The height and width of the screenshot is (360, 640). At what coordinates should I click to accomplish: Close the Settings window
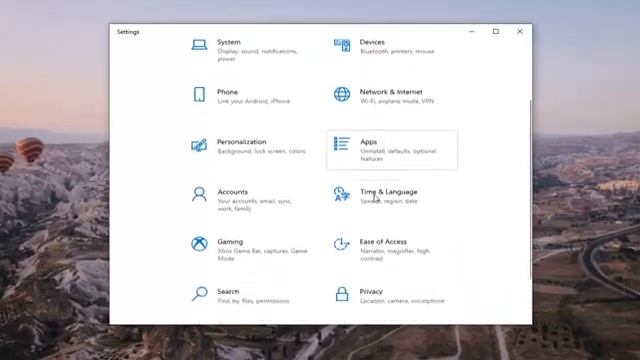(520, 31)
